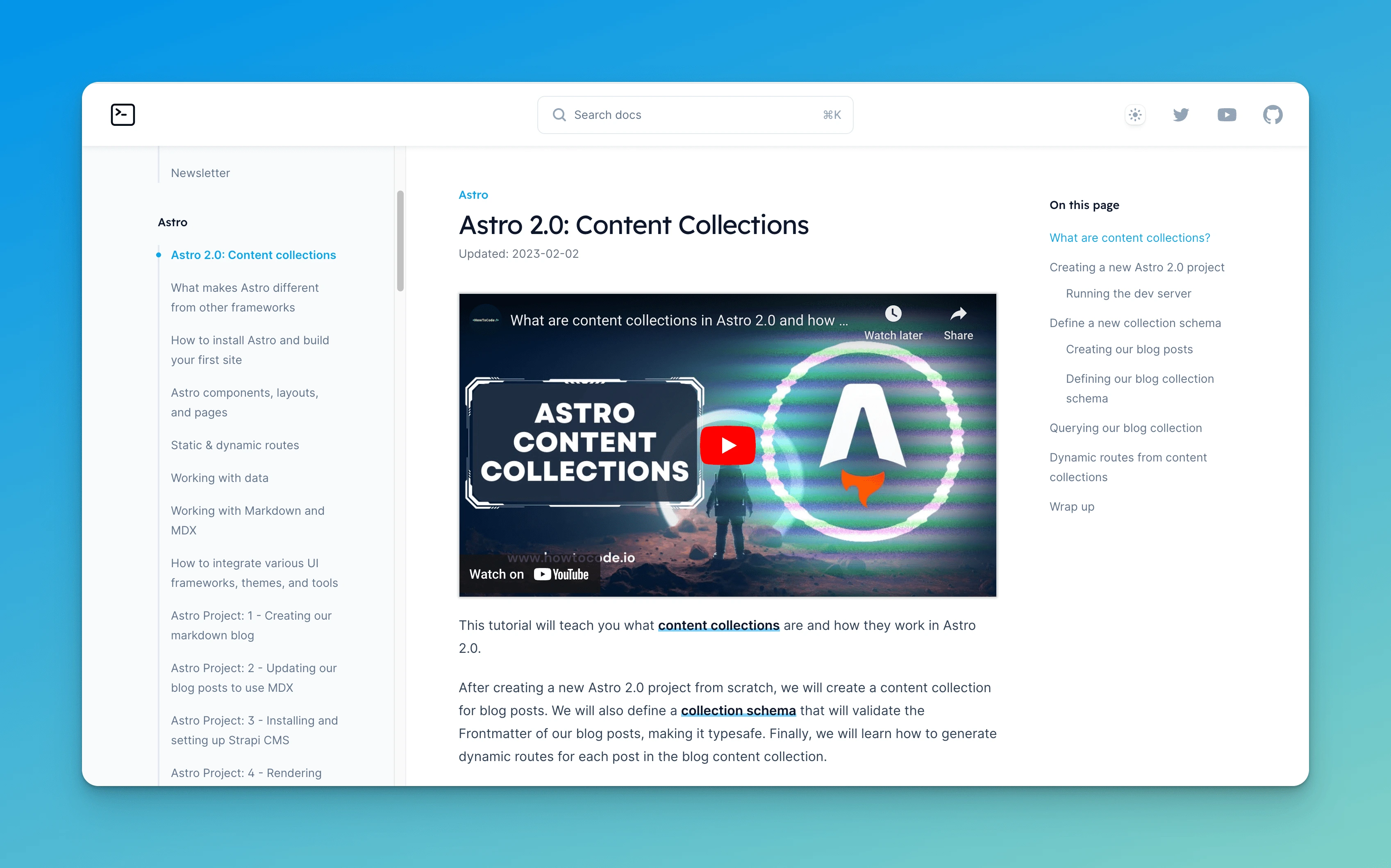Click the sidebar scrollbar thumb
Screen dimensions: 1391x868
pos(400,241)
